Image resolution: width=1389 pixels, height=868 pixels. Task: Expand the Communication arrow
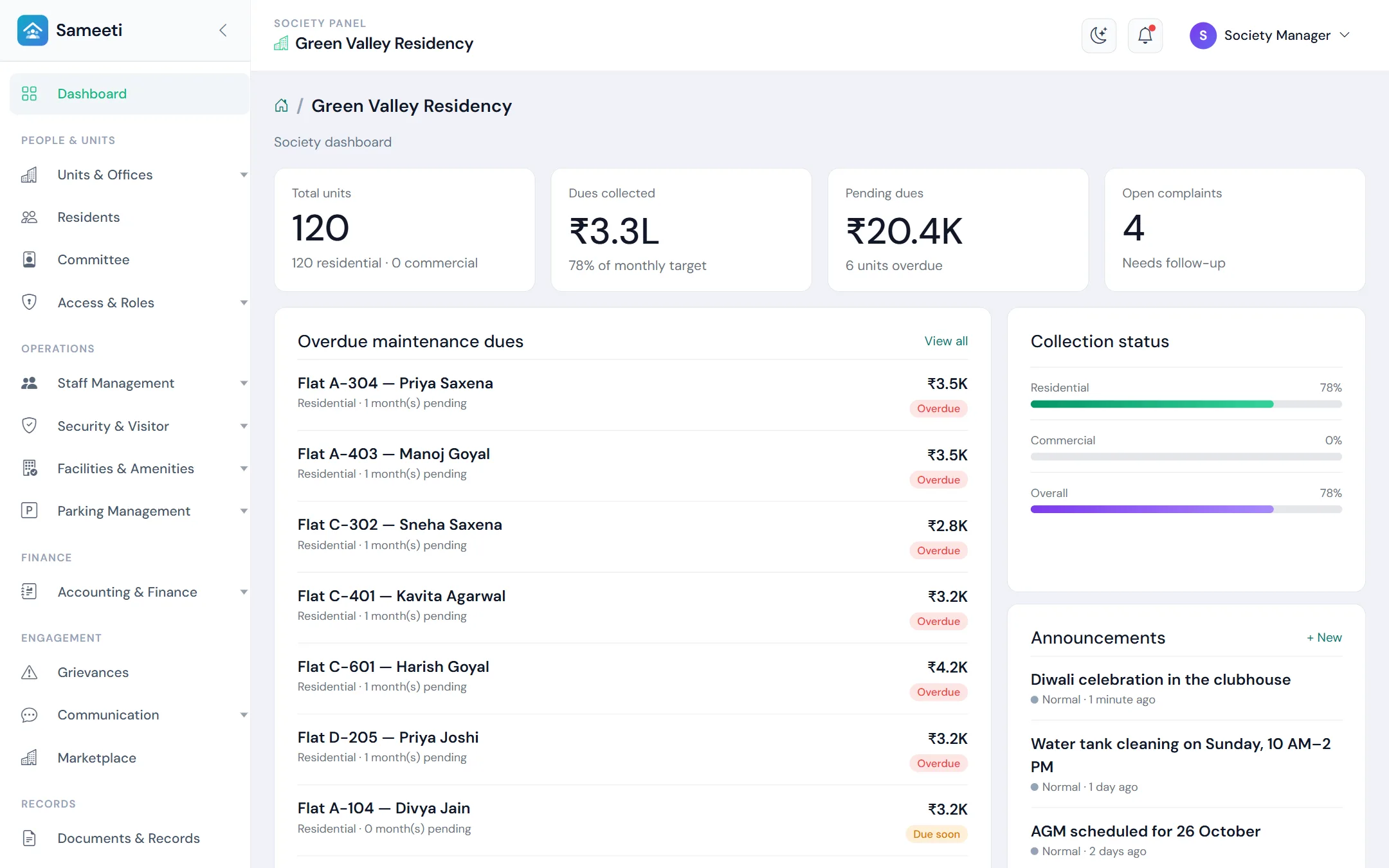[x=244, y=715]
